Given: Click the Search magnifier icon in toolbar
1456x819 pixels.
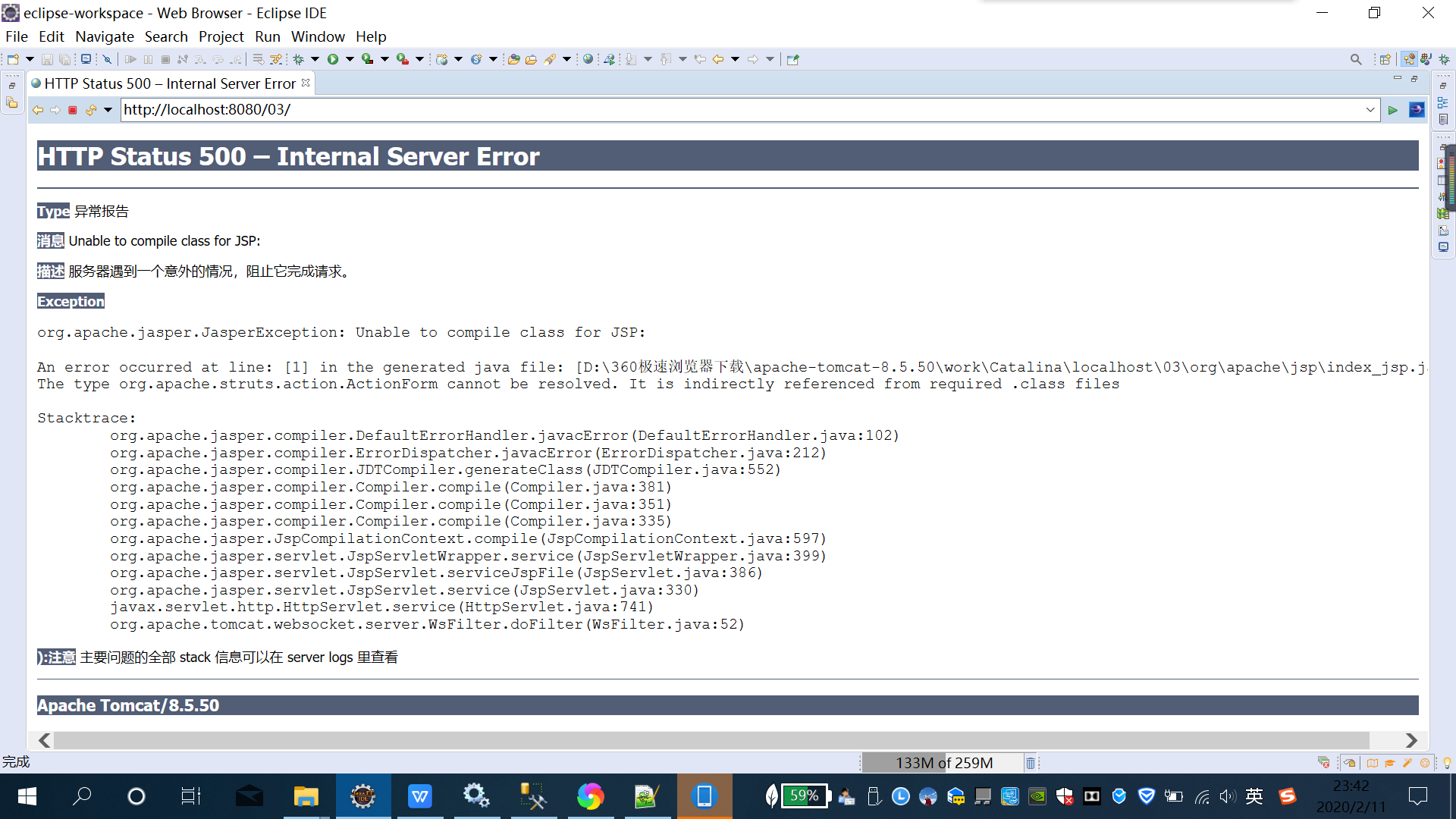Looking at the screenshot, I should tap(1356, 59).
